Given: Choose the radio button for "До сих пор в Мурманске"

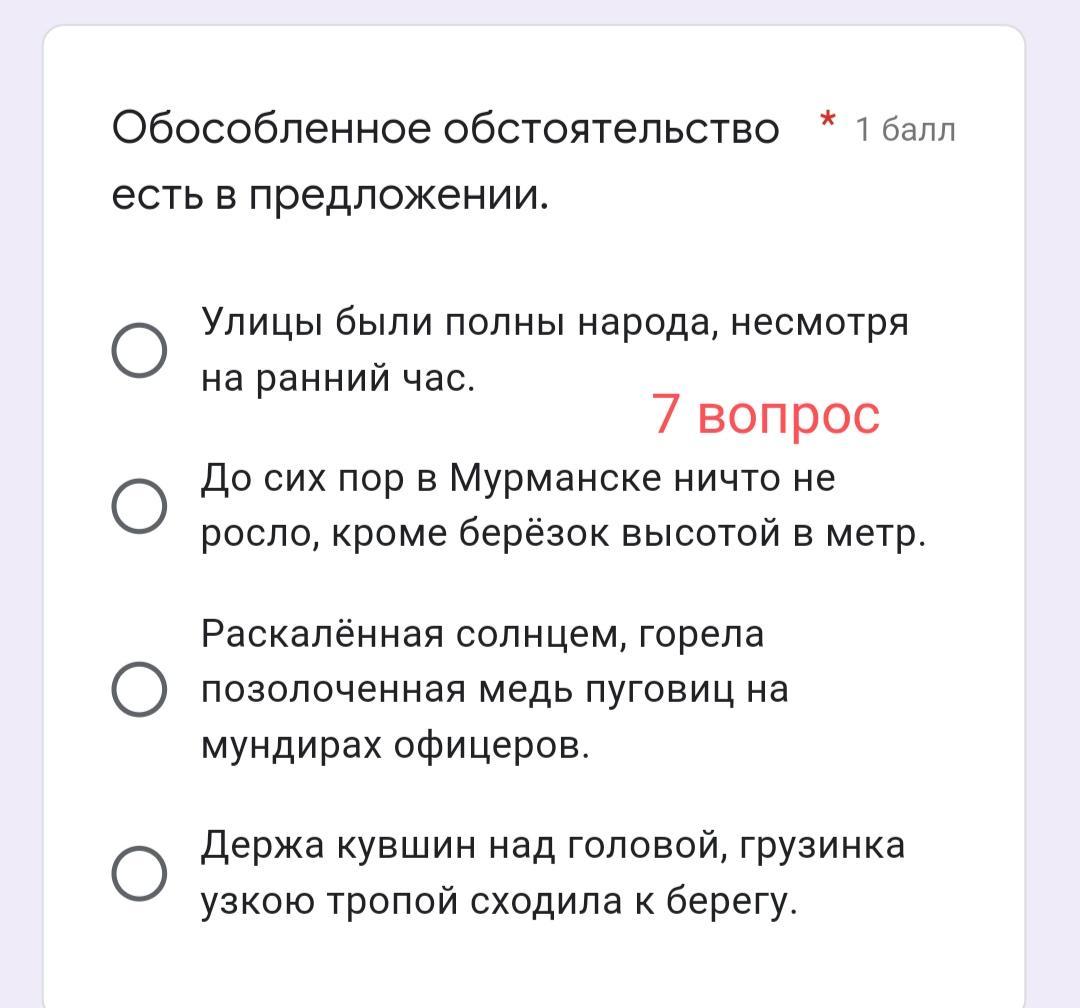Looking at the screenshot, I should pyautogui.click(x=139, y=506).
